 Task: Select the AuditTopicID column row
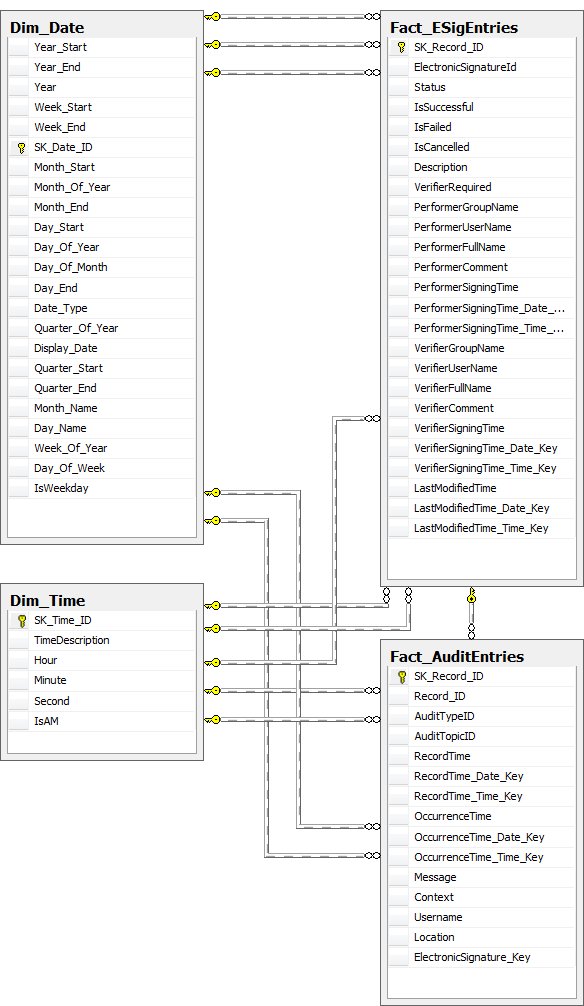point(481,736)
